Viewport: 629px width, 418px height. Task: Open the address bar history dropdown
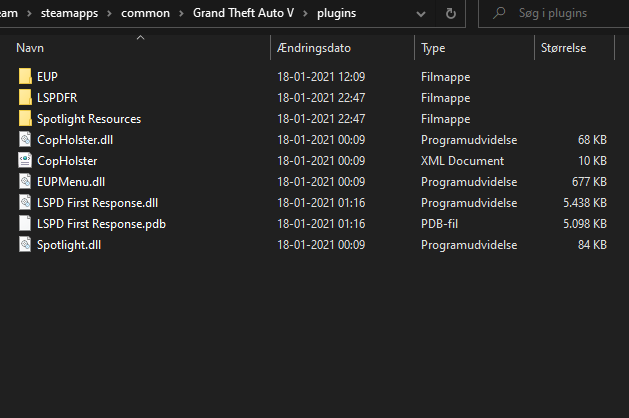[421, 14]
